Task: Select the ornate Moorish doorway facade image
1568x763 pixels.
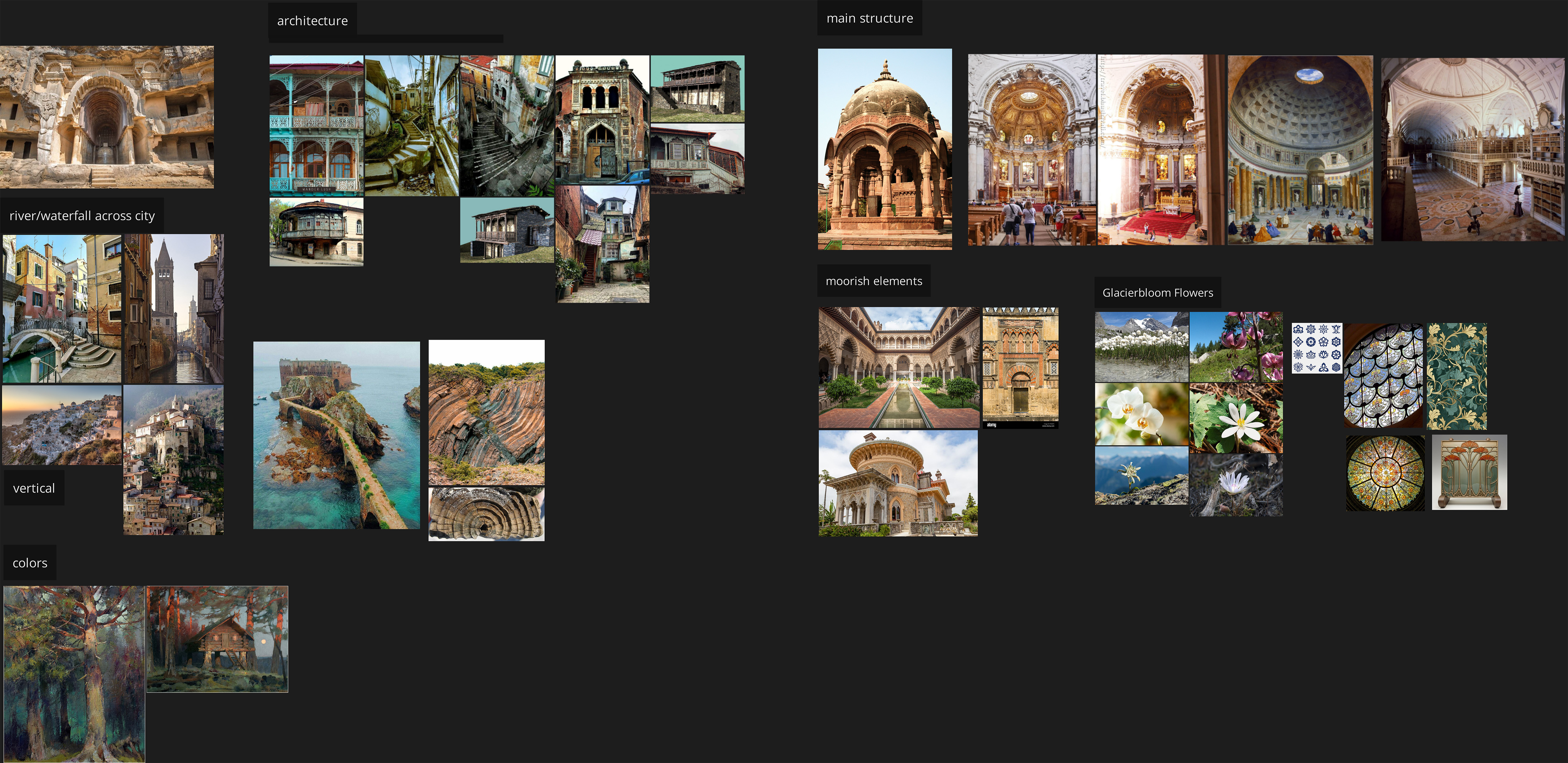Action: (1021, 368)
